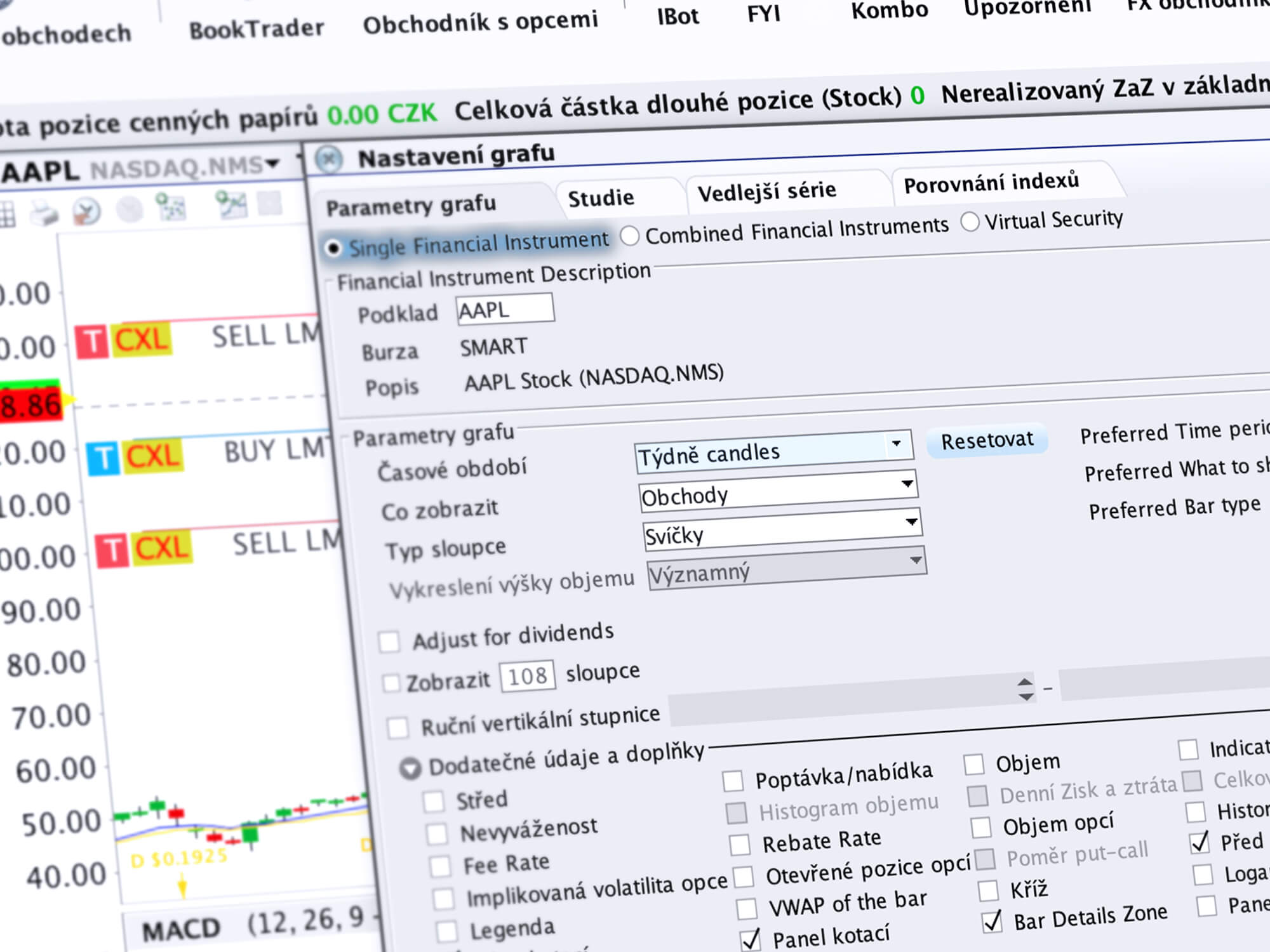Uncheck the Panel kotací checkbox
This screenshot has width=1270, height=952.
click(x=751, y=941)
